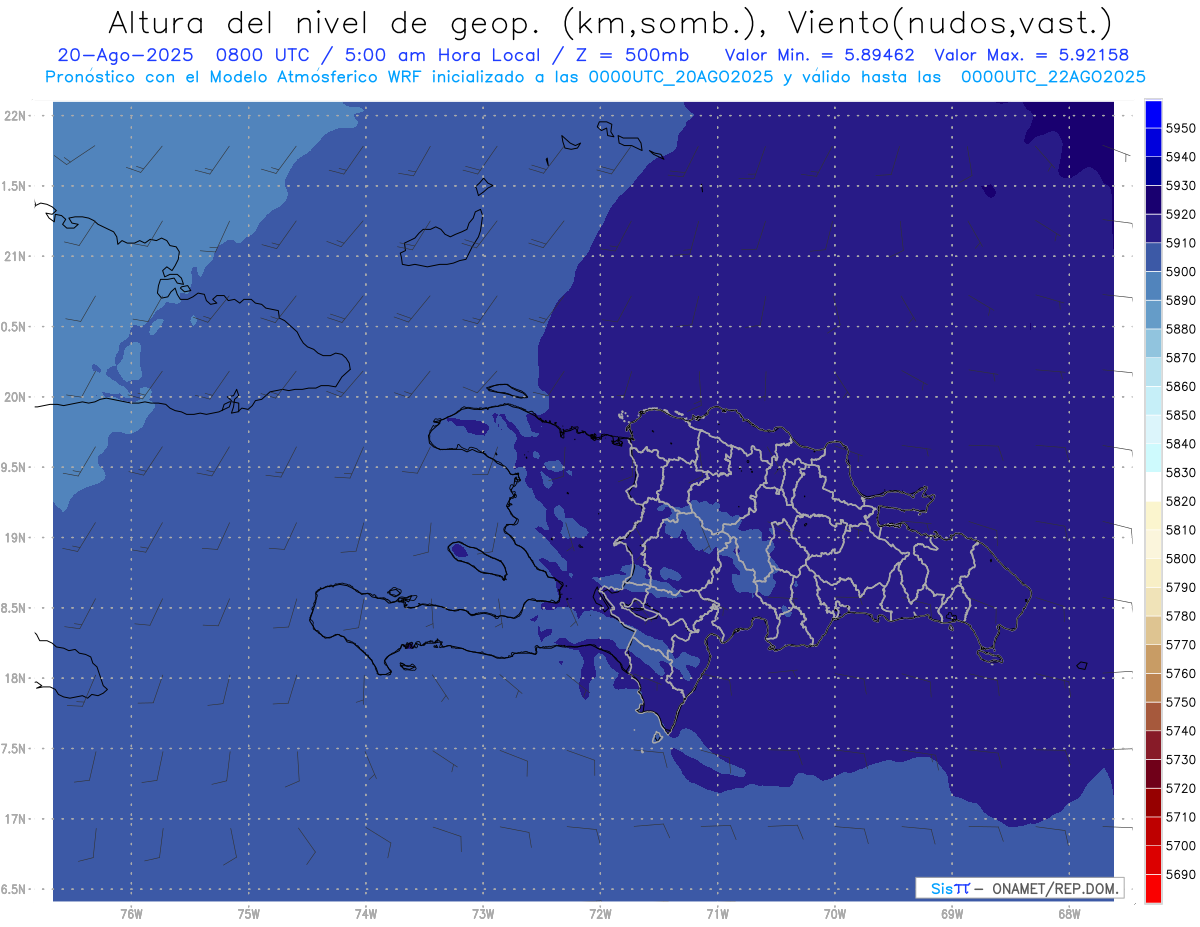This screenshot has width=1200, height=927.
Task: Click the '69W' longitude label
Action: click(952, 913)
